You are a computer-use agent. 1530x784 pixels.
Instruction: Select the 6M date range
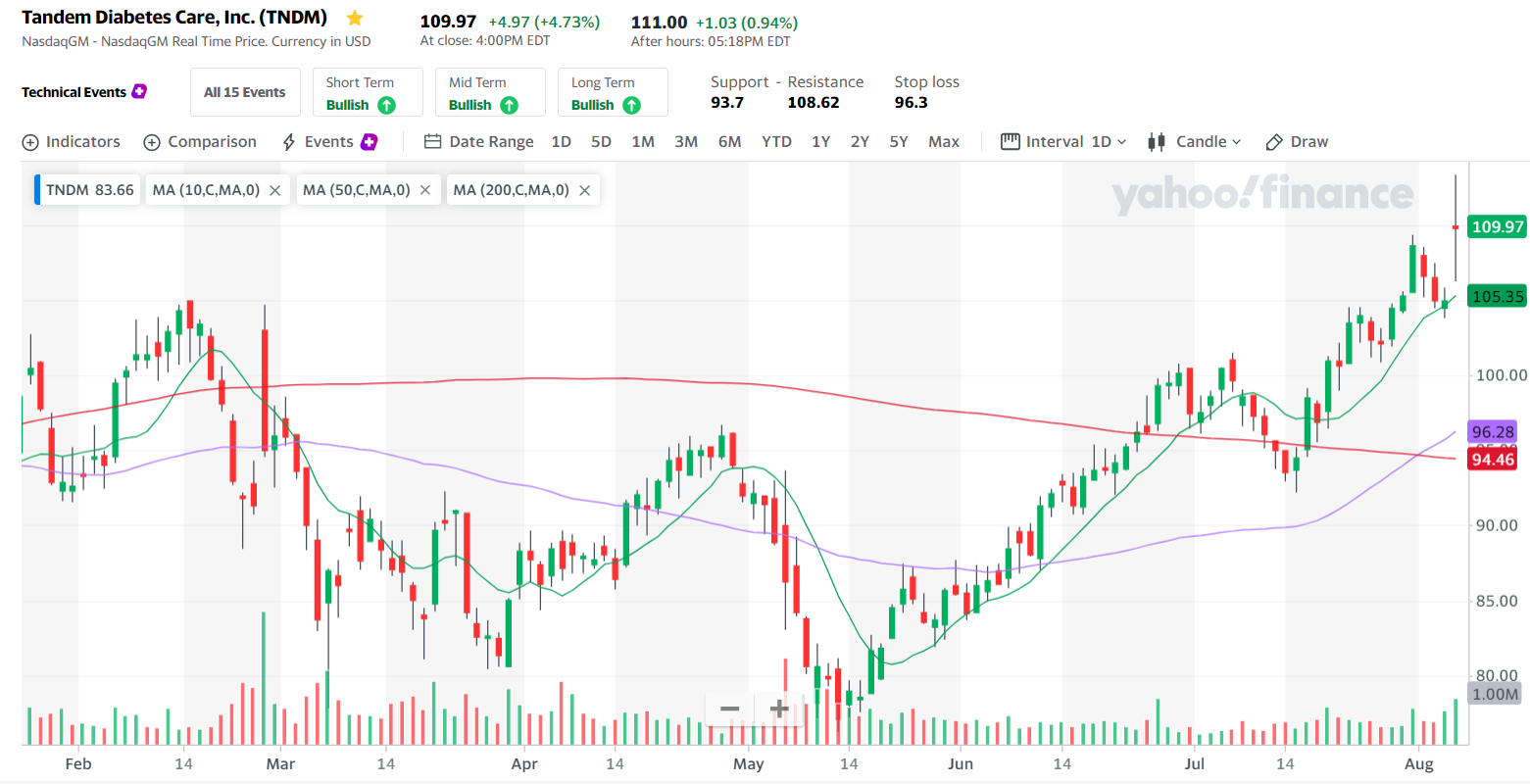pyautogui.click(x=729, y=142)
